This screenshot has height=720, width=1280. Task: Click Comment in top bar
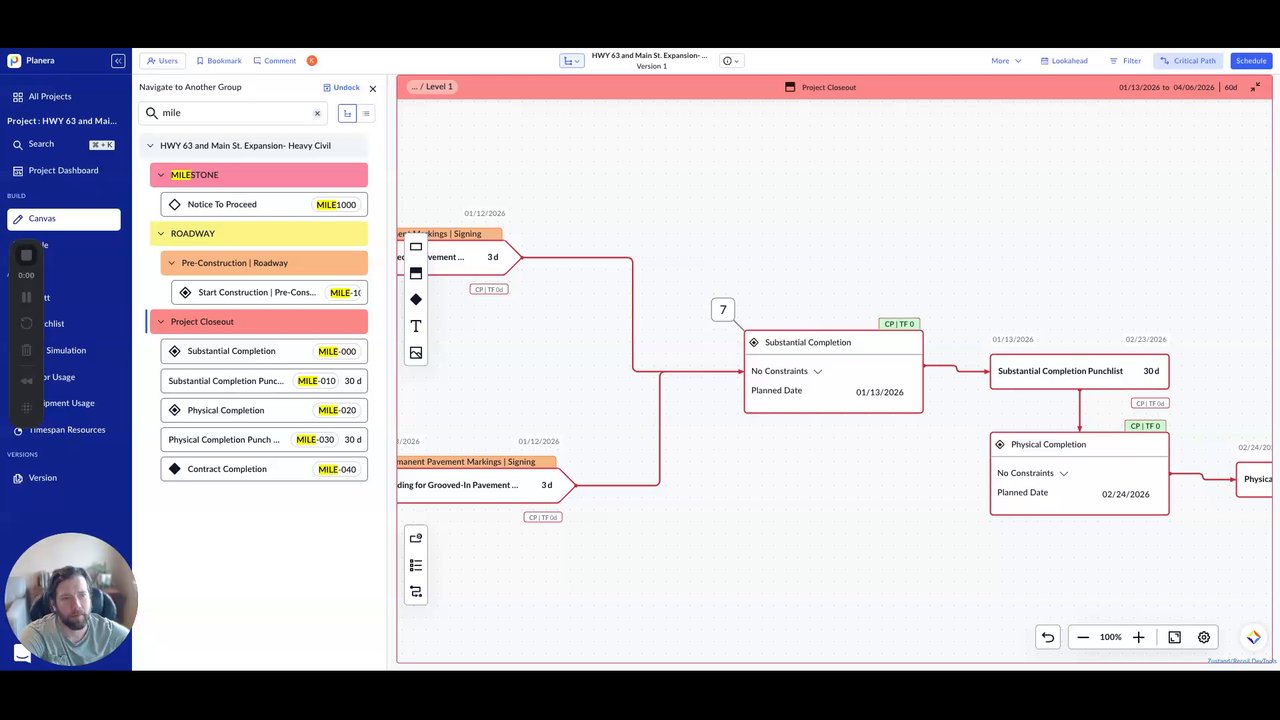pyautogui.click(x=275, y=61)
